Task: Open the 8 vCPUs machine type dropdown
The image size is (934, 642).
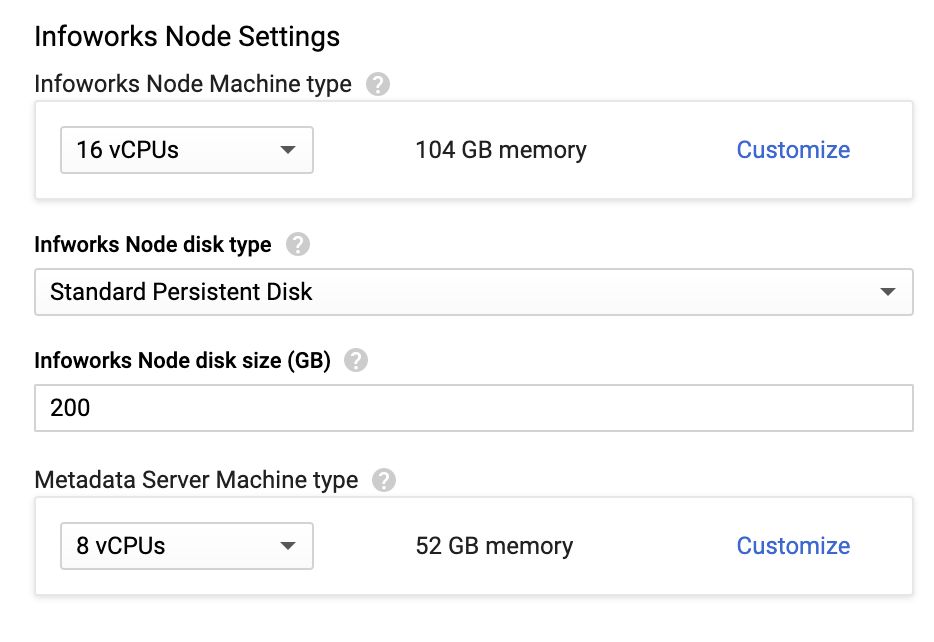Action: [187, 546]
